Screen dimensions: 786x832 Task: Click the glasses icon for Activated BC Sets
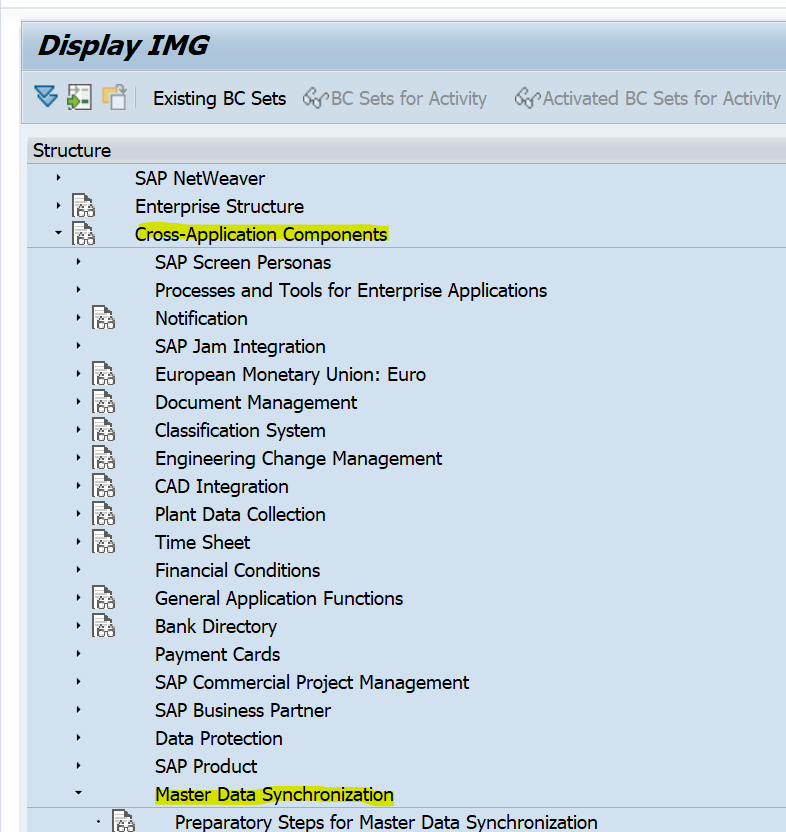527,98
